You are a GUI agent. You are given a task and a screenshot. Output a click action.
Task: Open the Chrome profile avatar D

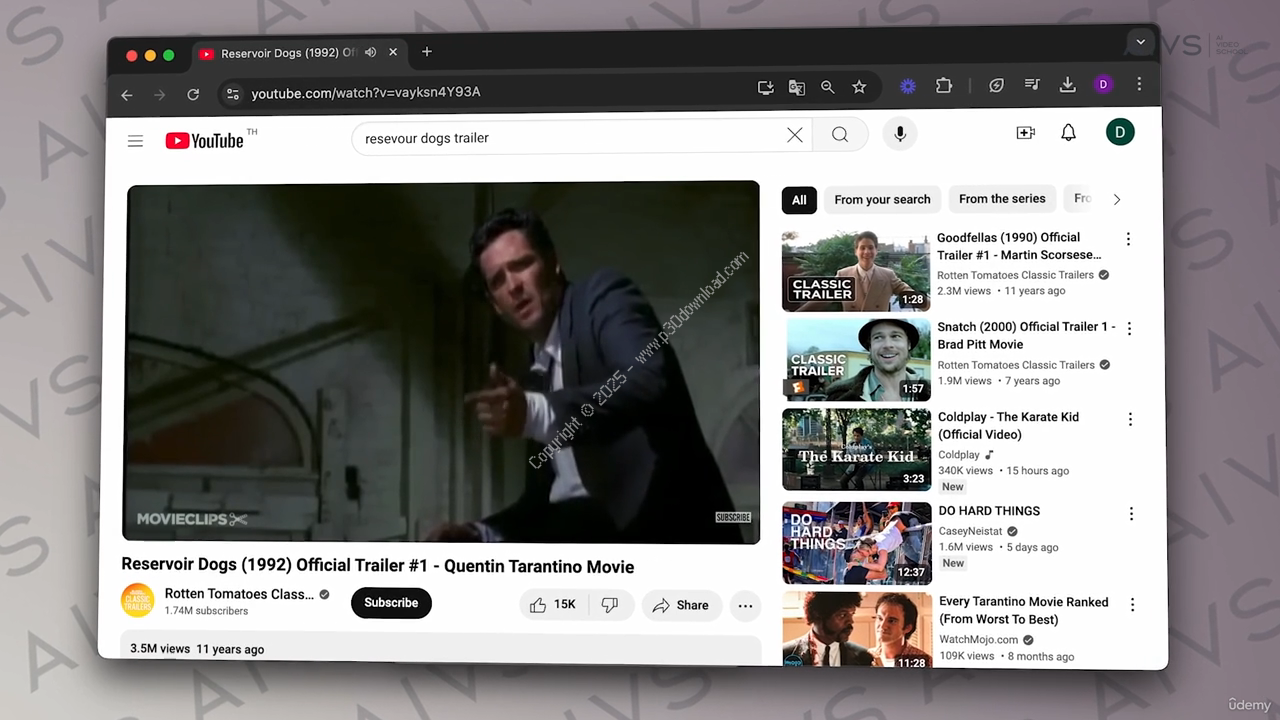point(1103,84)
